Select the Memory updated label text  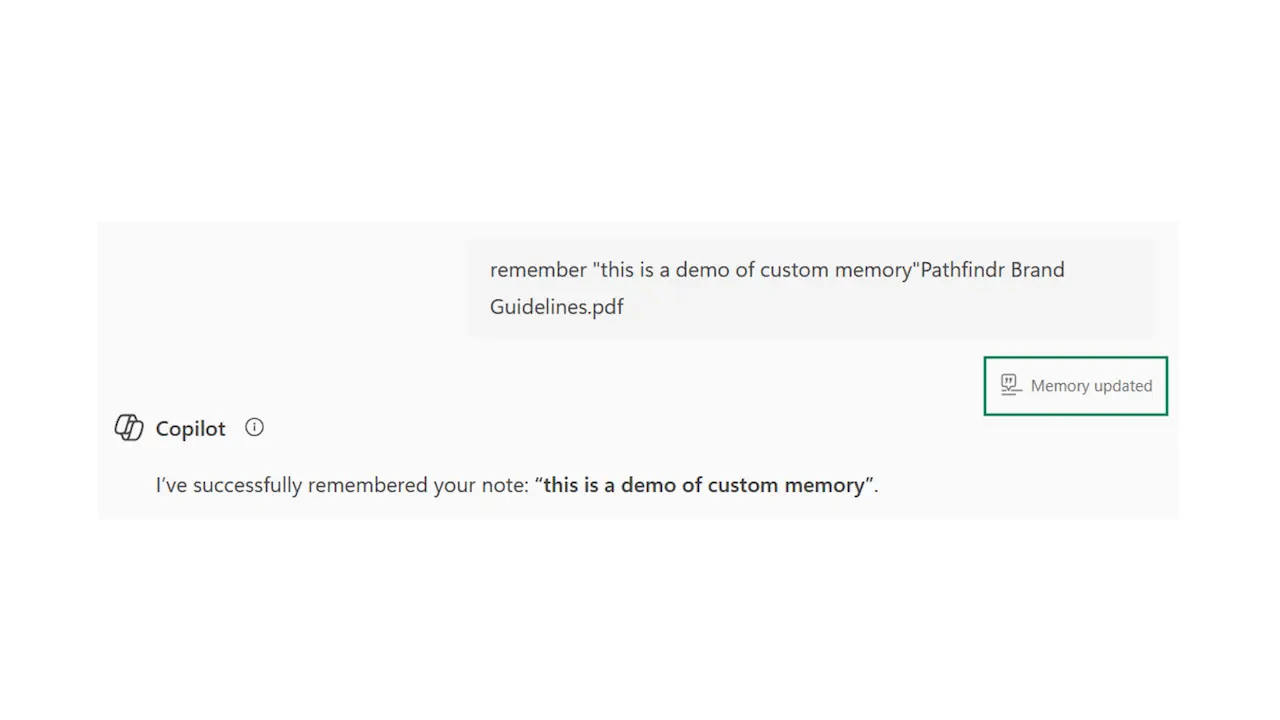click(x=1091, y=385)
